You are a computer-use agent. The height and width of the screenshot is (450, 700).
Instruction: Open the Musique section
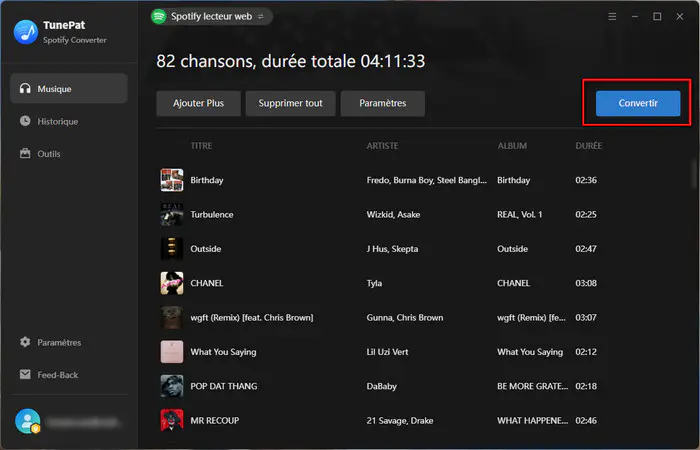click(x=69, y=88)
